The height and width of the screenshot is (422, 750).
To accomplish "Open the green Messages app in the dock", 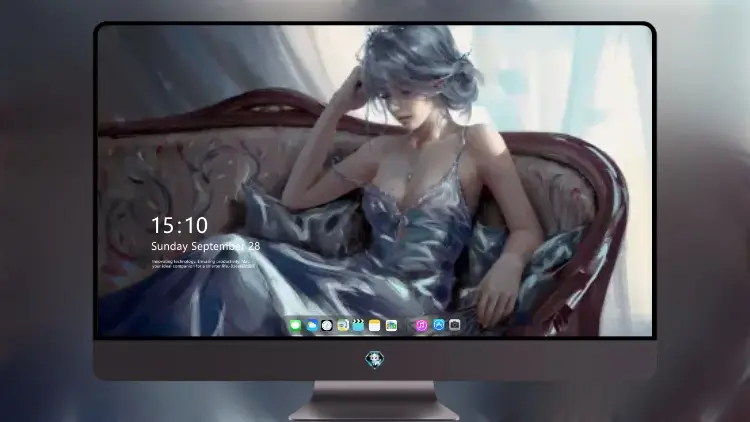I will 296,326.
